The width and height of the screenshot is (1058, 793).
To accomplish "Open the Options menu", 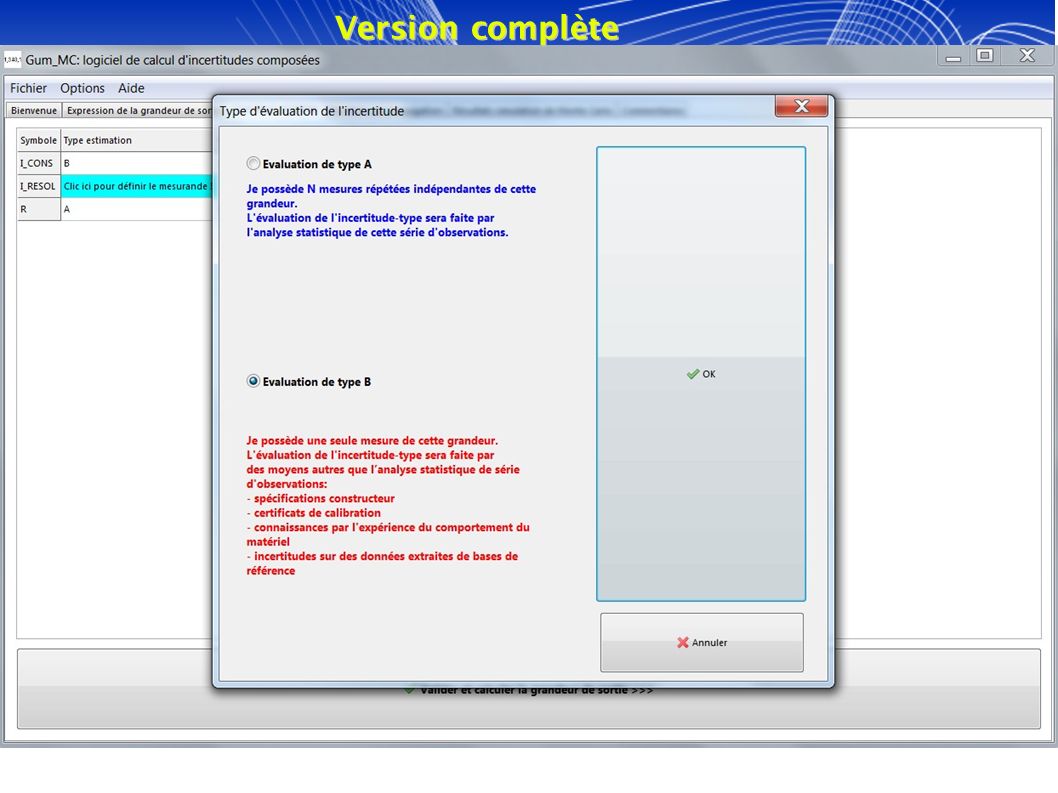I will [82, 88].
